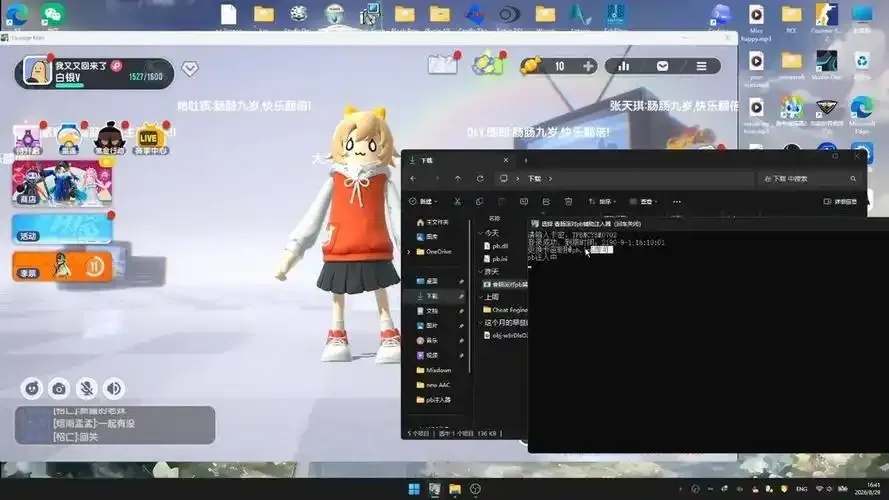889x500 pixels.
Task: Open the leaderboard bar chart icon
Action: click(x=624, y=66)
